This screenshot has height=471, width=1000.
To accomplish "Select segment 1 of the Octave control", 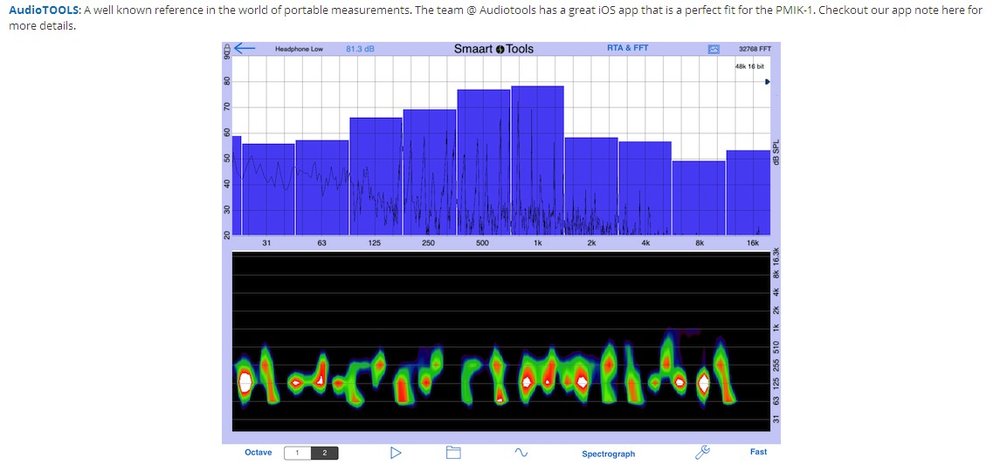I will point(297,453).
